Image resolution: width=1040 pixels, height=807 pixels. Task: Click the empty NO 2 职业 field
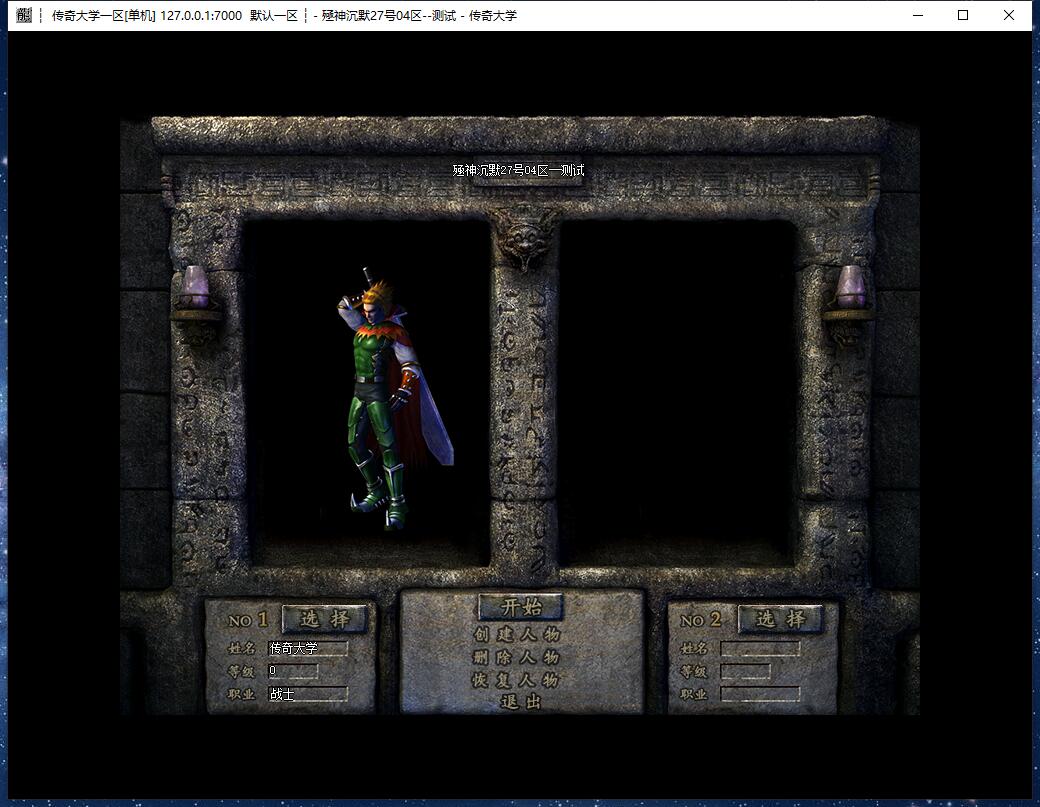point(761,694)
